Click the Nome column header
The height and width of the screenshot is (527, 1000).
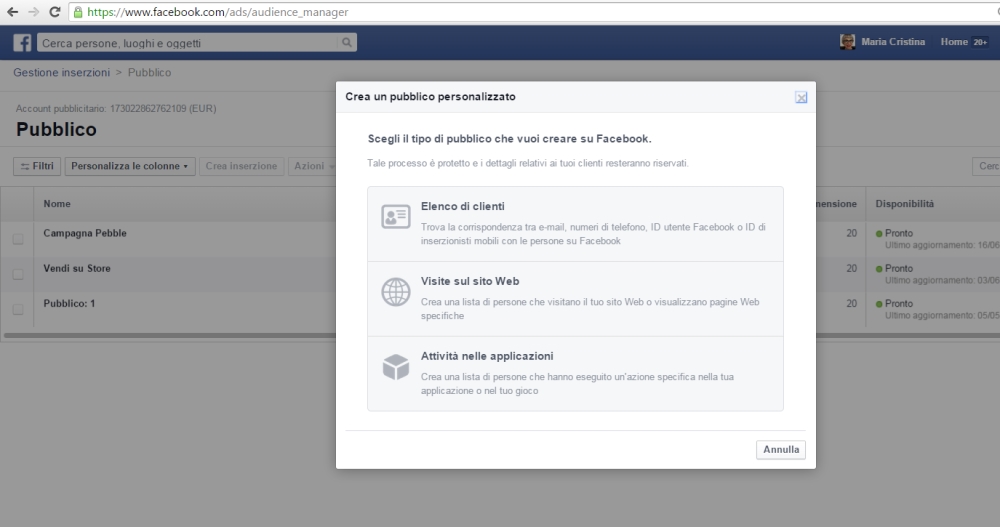pyautogui.click(x=57, y=204)
